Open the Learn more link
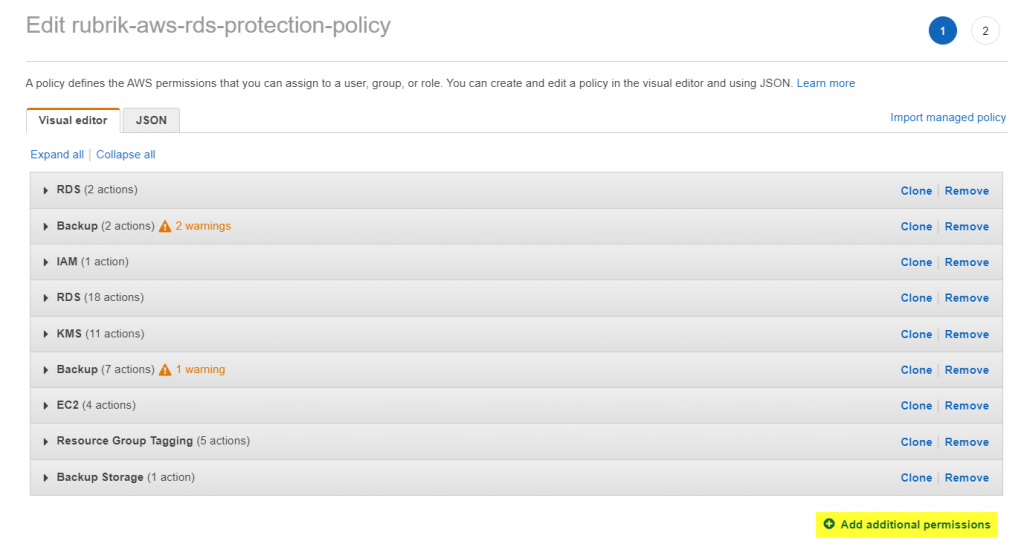 [x=825, y=83]
